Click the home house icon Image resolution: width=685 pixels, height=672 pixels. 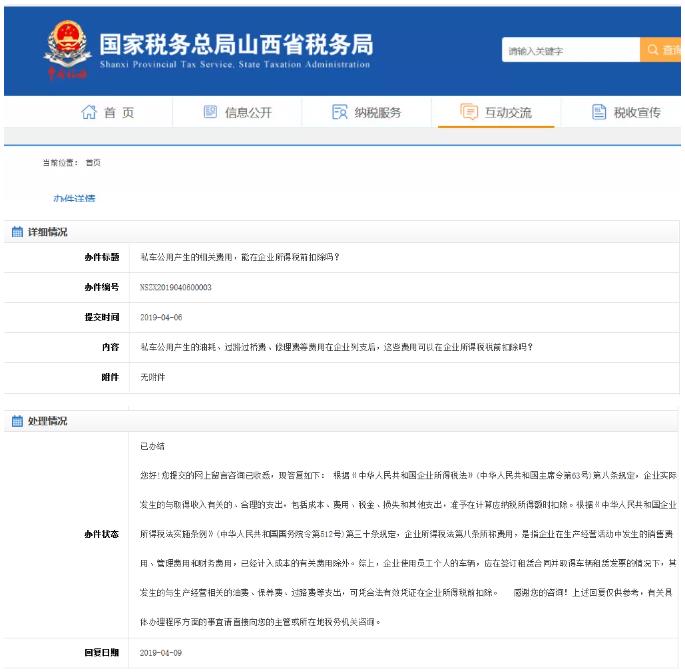tap(89, 112)
